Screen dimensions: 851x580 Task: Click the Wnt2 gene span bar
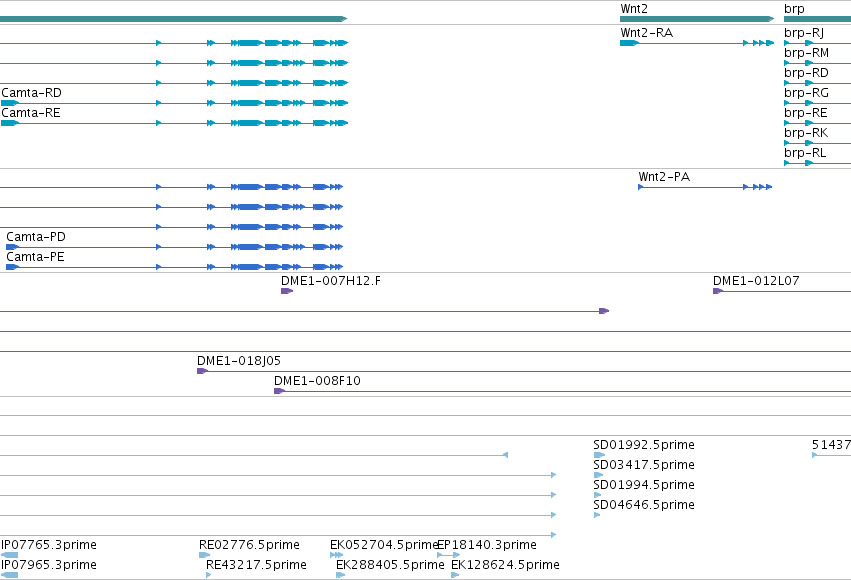tap(697, 19)
